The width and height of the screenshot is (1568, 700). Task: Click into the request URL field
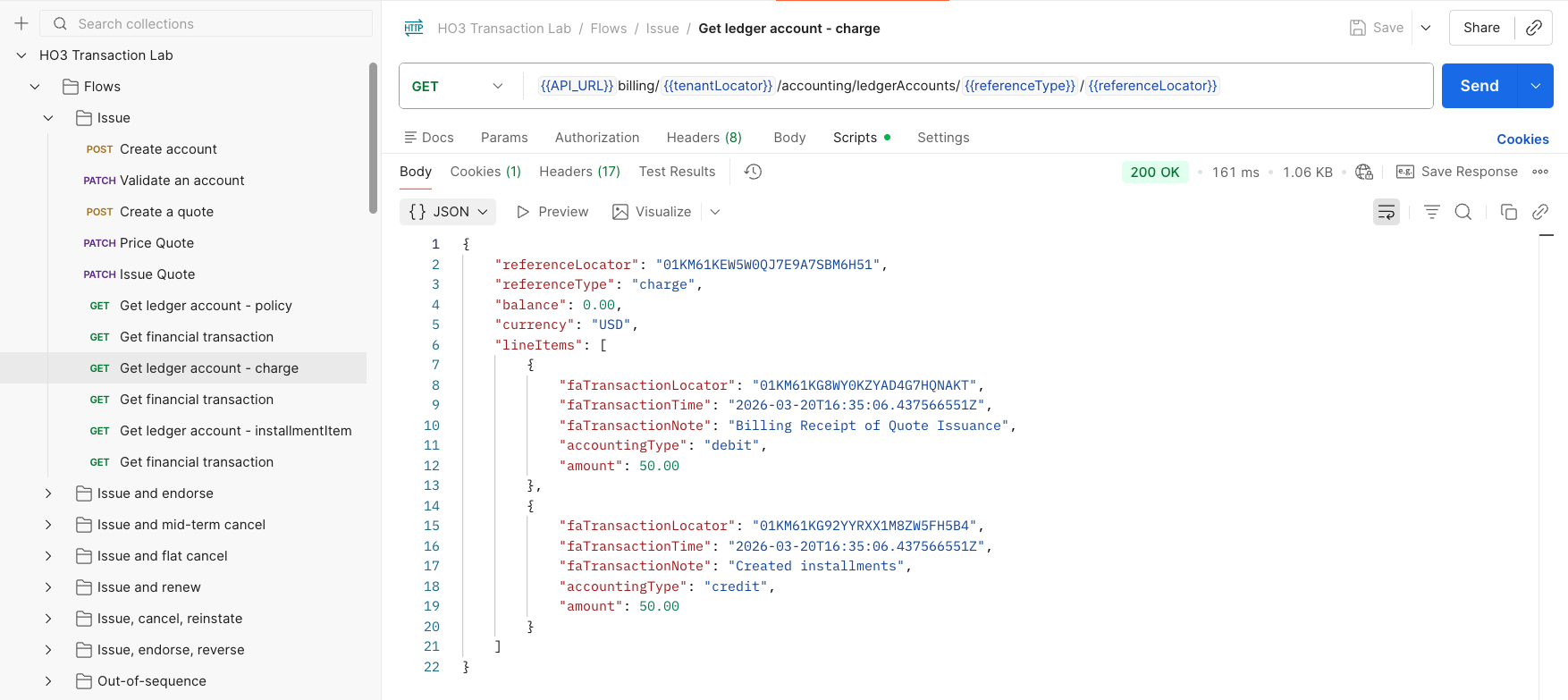click(978, 86)
